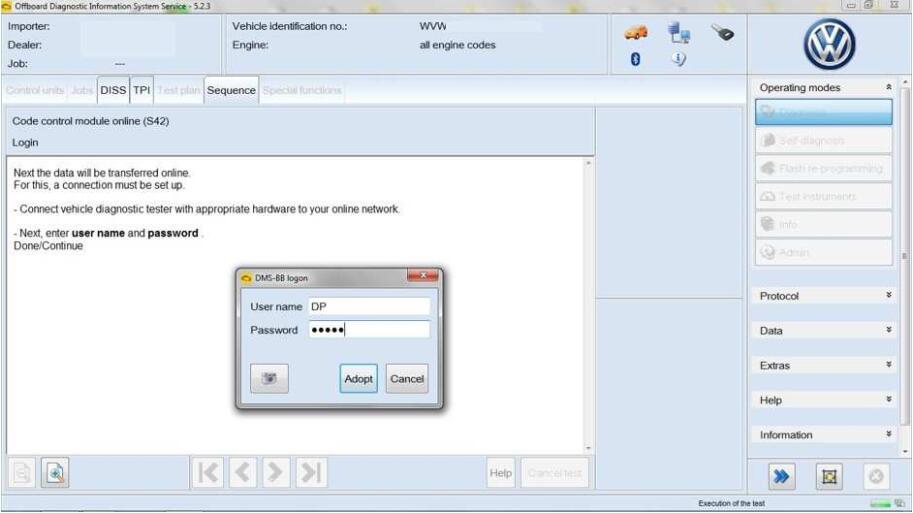Collapse the Operating modes section
Image resolution: width=913 pixels, height=513 pixels.
pyautogui.click(x=889, y=87)
